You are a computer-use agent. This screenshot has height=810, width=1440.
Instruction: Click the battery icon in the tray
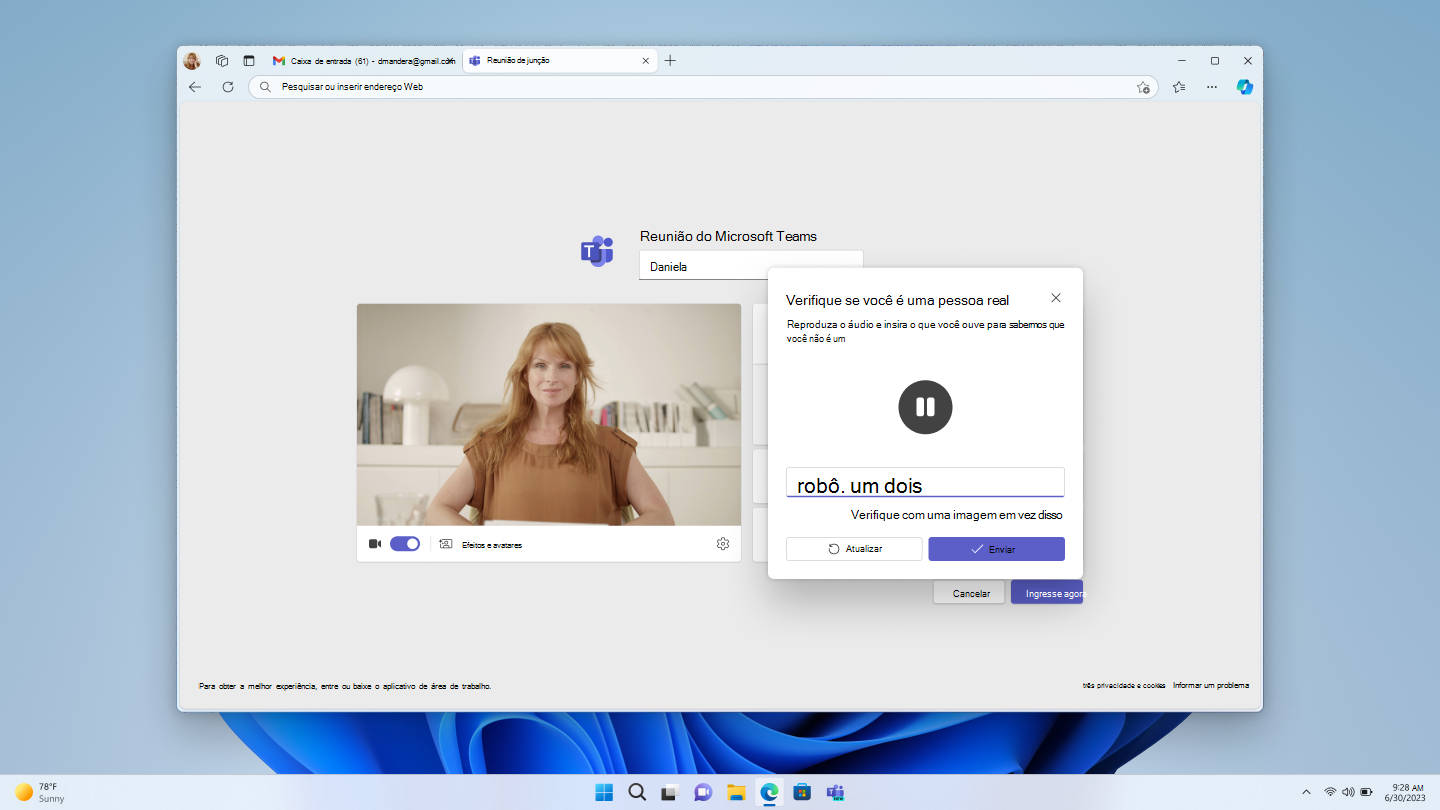coord(1366,792)
